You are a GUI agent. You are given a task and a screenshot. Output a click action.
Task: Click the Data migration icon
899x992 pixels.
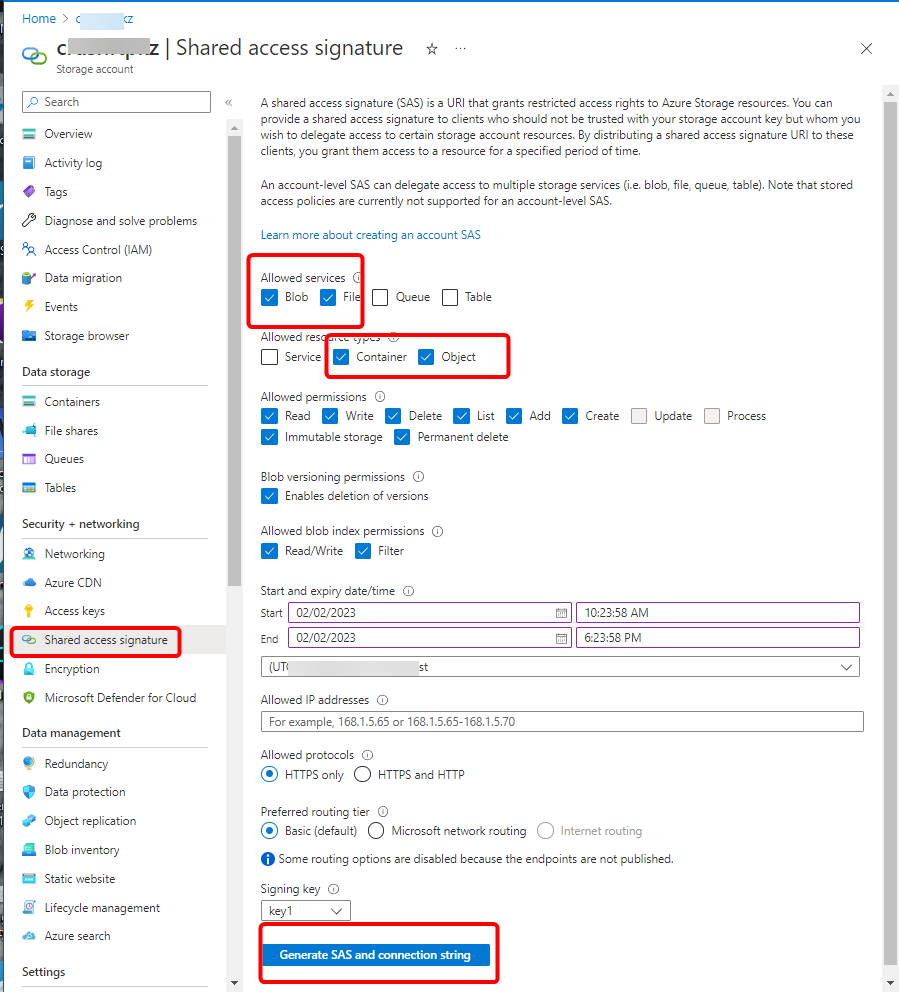[x=29, y=278]
